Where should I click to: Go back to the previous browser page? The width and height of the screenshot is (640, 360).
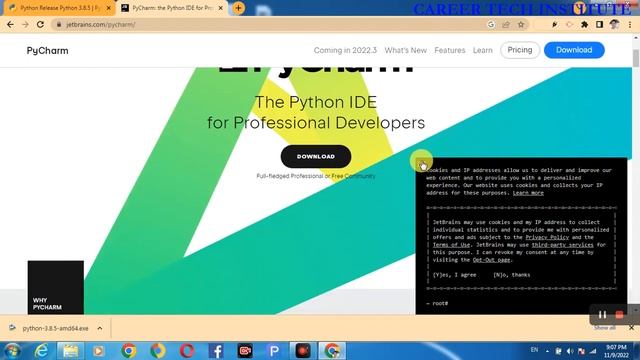pos(10,24)
